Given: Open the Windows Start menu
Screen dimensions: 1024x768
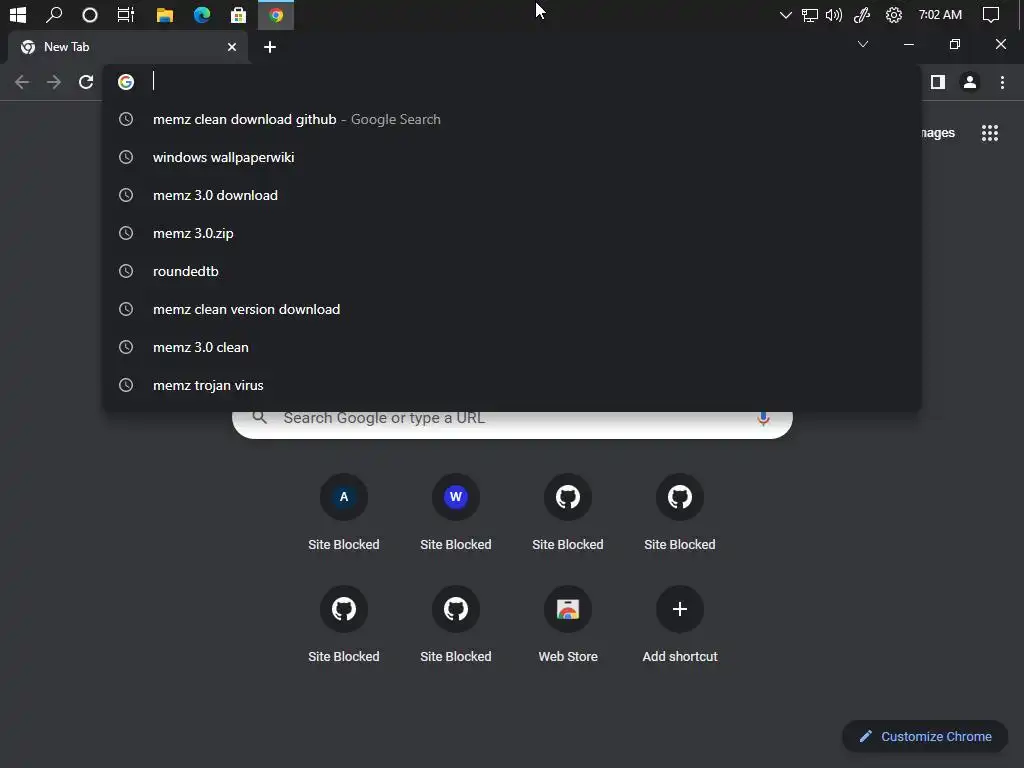Looking at the screenshot, I should point(18,14).
